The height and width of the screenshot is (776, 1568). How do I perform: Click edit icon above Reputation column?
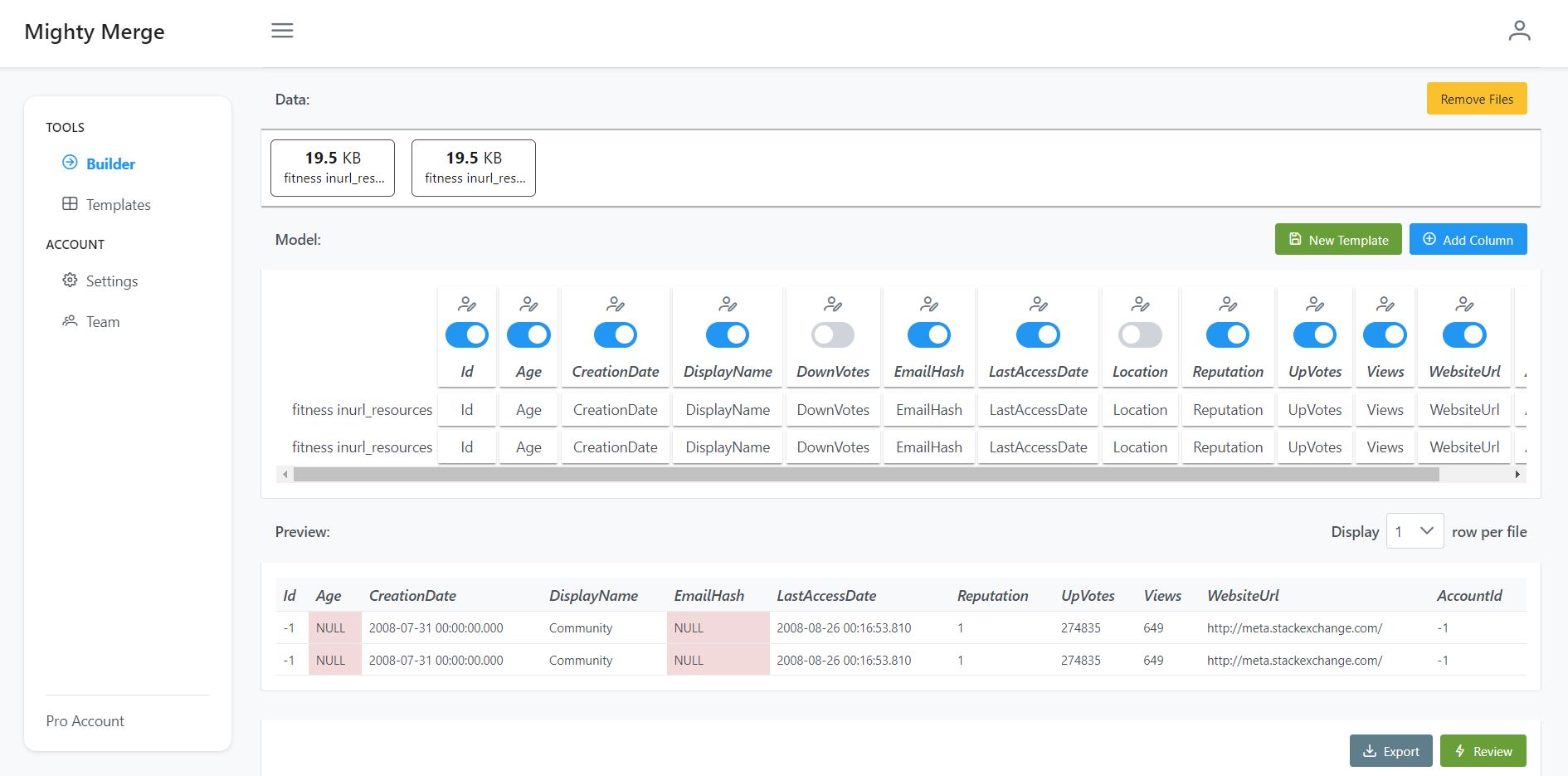point(1228,305)
